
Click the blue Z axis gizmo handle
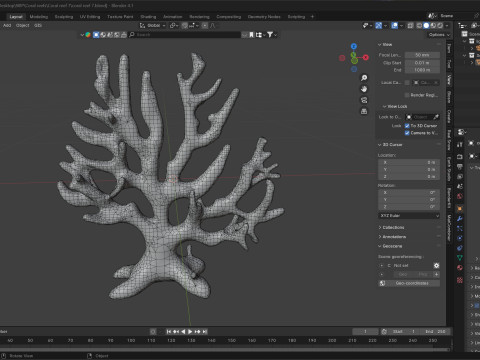[354, 46]
